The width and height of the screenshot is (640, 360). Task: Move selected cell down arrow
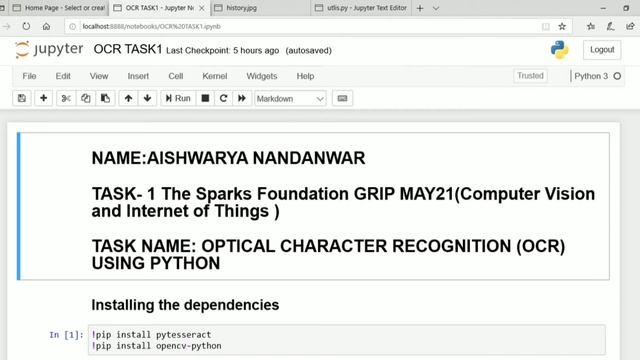(147, 98)
